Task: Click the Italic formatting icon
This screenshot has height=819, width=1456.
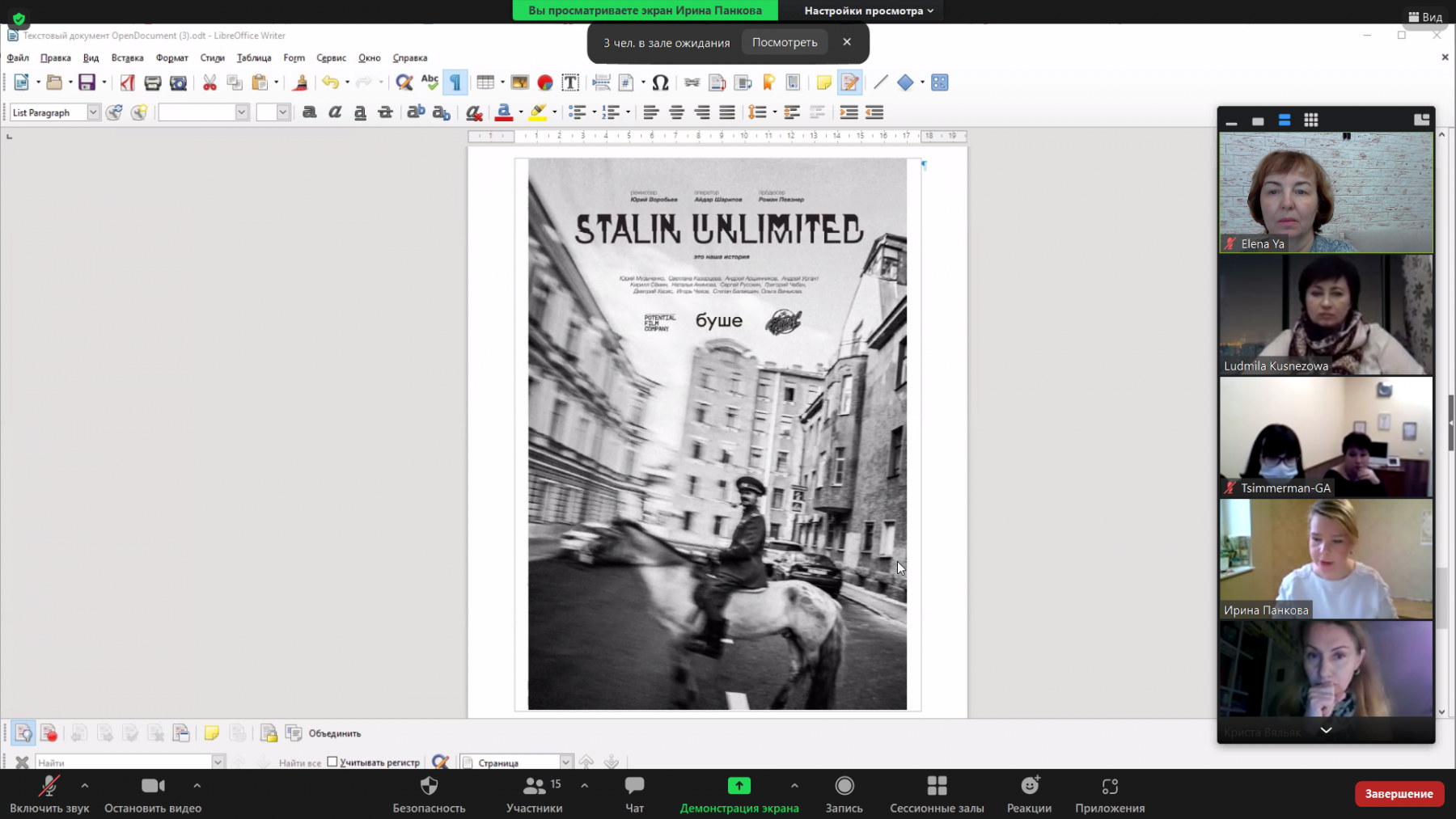Action: pos(335,112)
